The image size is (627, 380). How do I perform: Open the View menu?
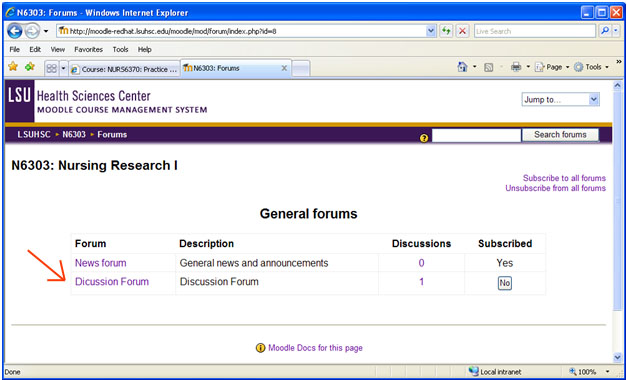[x=58, y=50]
